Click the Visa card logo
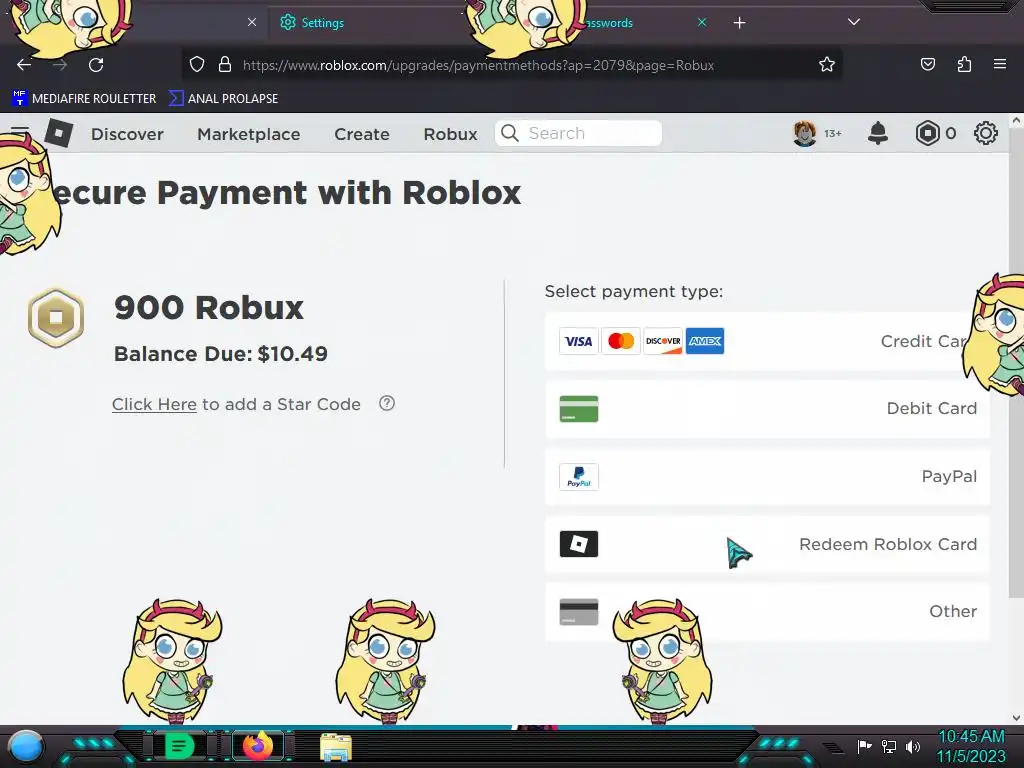Image resolution: width=1024 pixels, height=768 pixels. 579,341
